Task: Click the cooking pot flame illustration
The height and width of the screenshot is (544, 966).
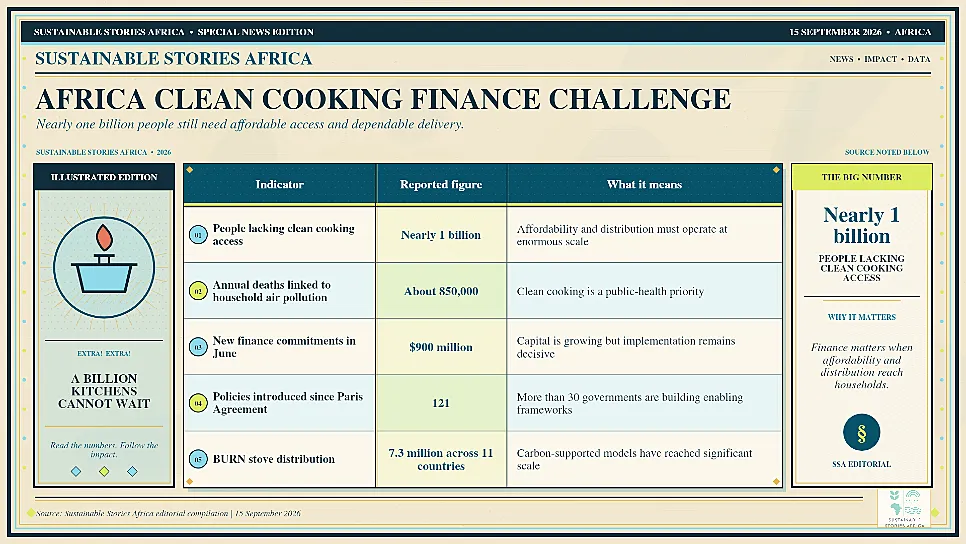Action: (x=104, y=267)
